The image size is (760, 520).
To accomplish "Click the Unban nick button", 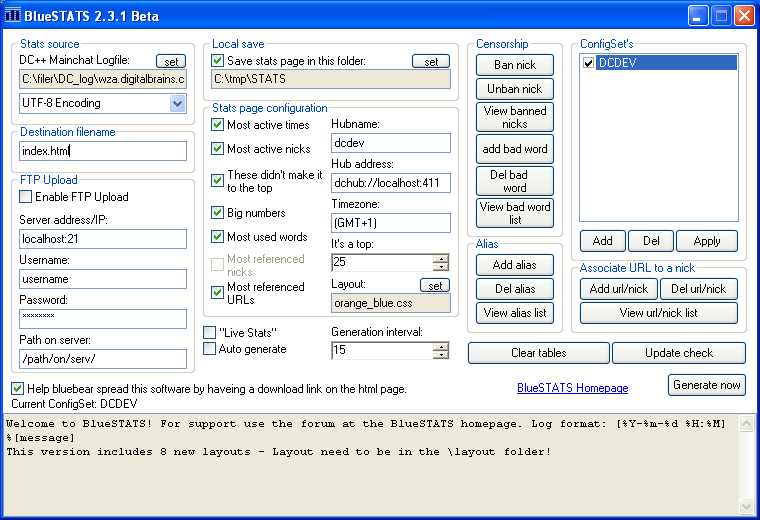I will (x=515, y=89).
